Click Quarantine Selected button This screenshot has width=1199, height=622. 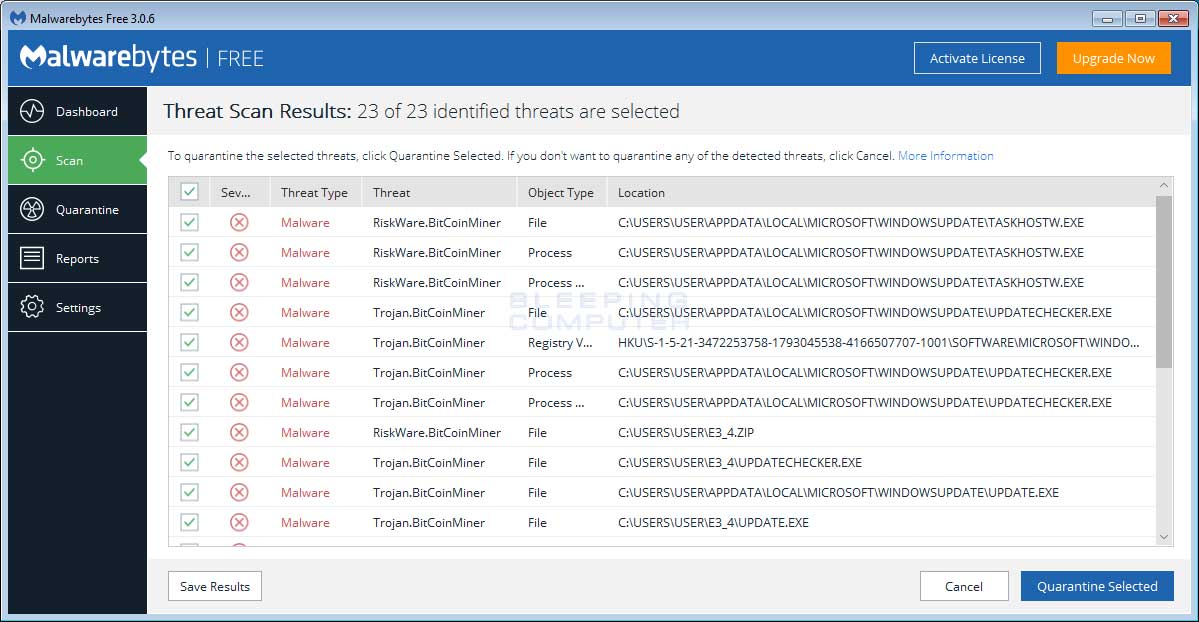tap(1097, 586)
